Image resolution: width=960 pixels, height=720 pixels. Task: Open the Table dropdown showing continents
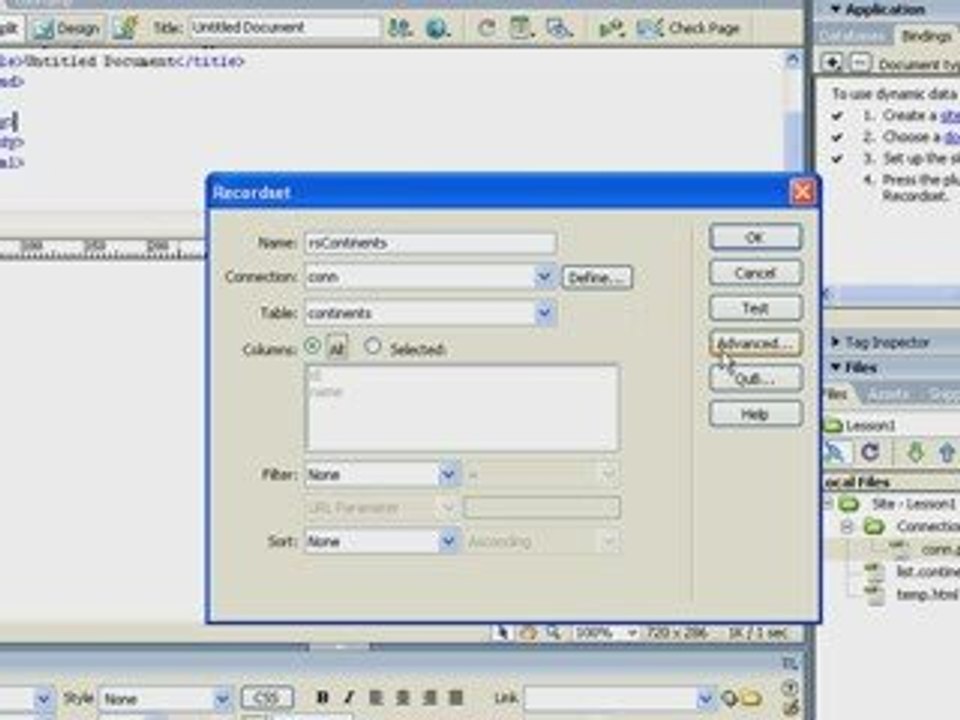coord(544,313)
